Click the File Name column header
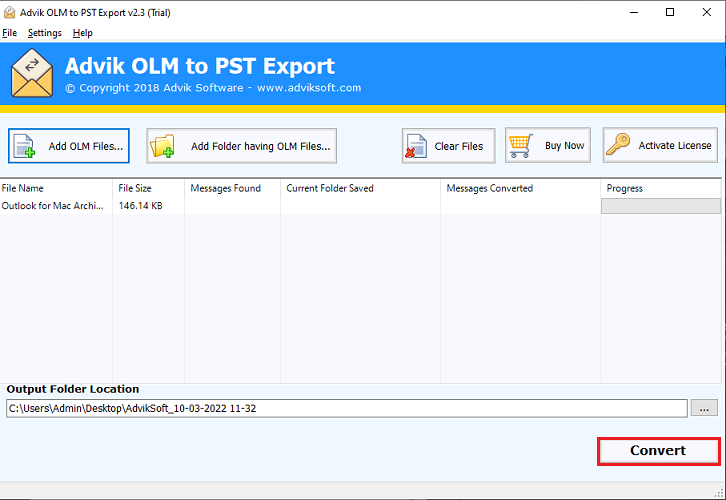This screenshot has height=500, width=726. (x=56, y=188)
